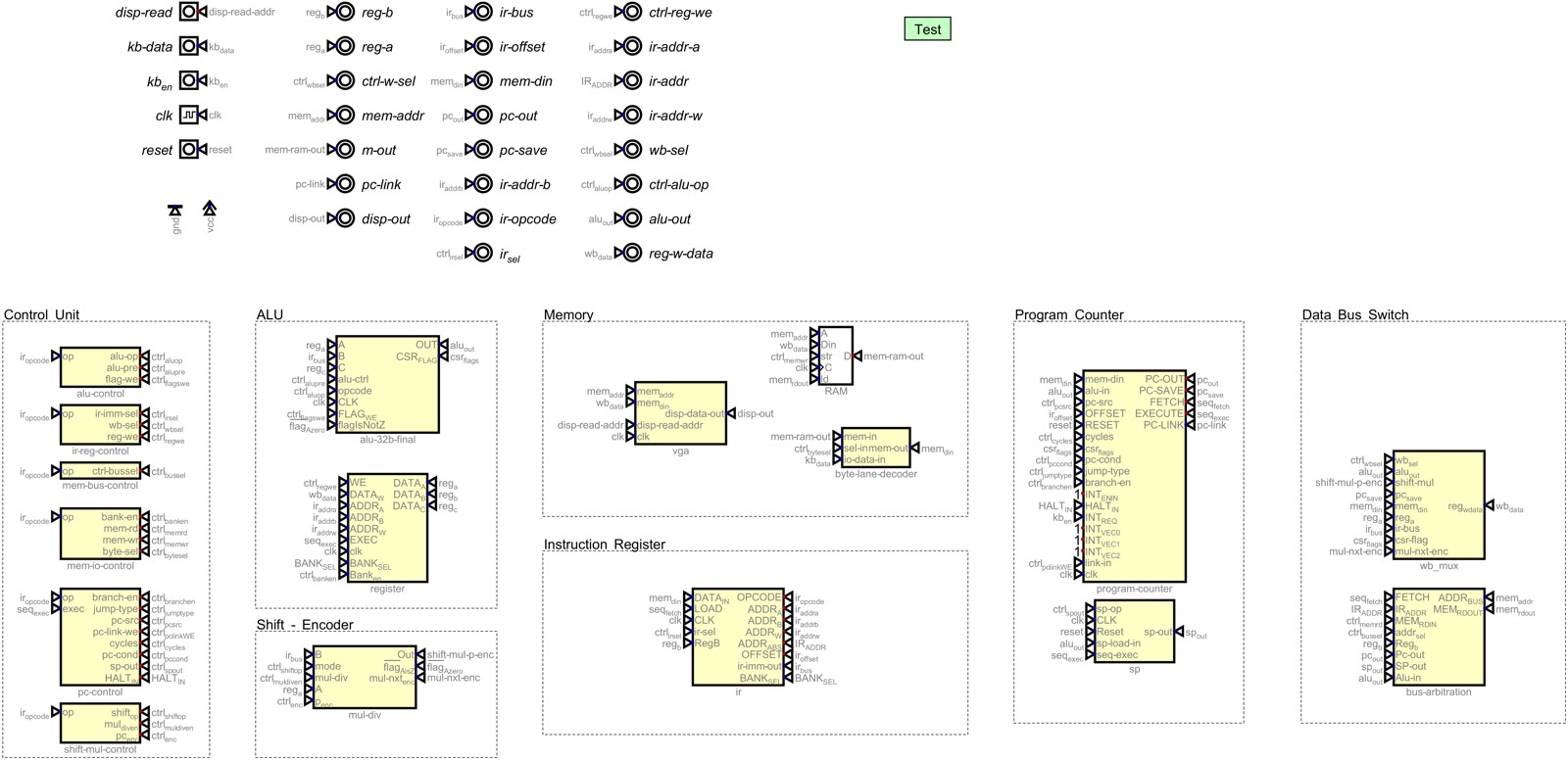Select the disp-out output probe
The width and height of the screenshot is (1568, 760).
(345, 218)
